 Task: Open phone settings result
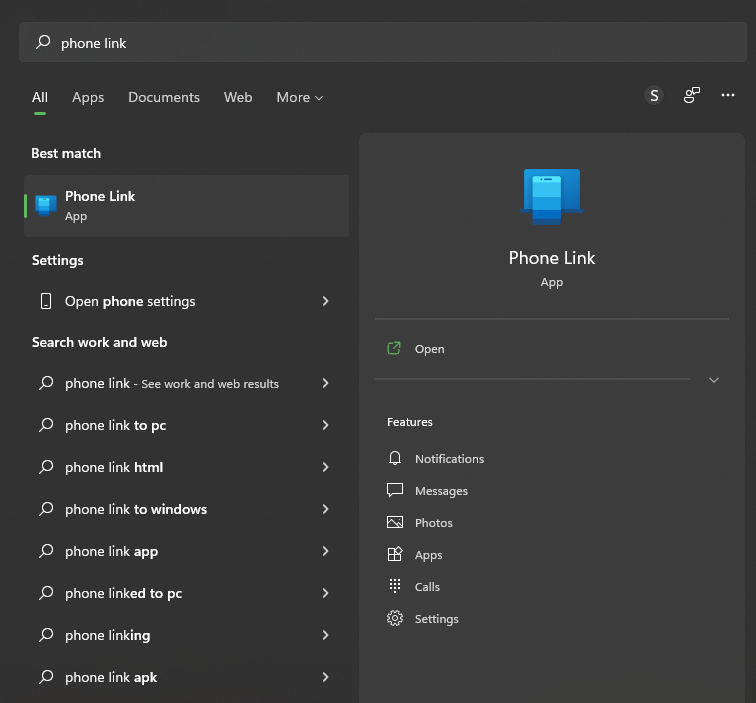(186, 301)
